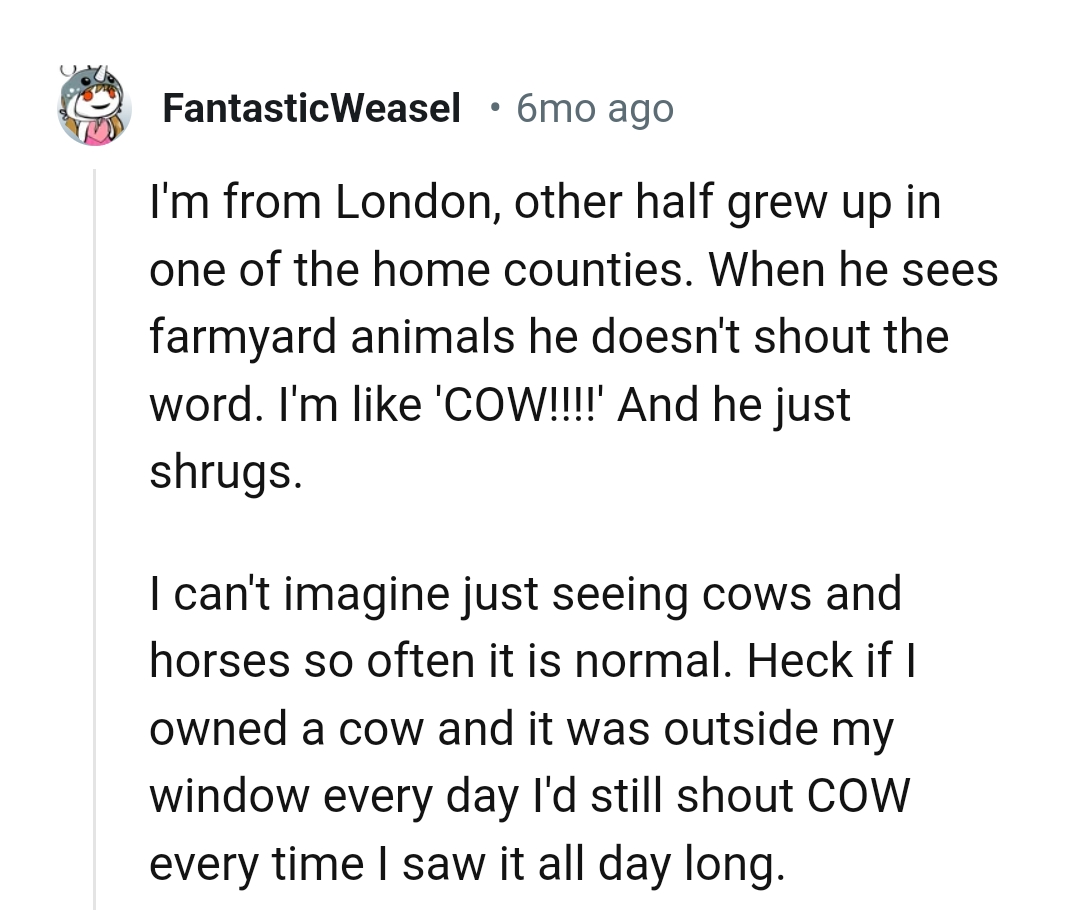Click the capitalized "COW" in the second paragraph
This screenshot has width=1080, height=910.
click(x=860, y=796)
